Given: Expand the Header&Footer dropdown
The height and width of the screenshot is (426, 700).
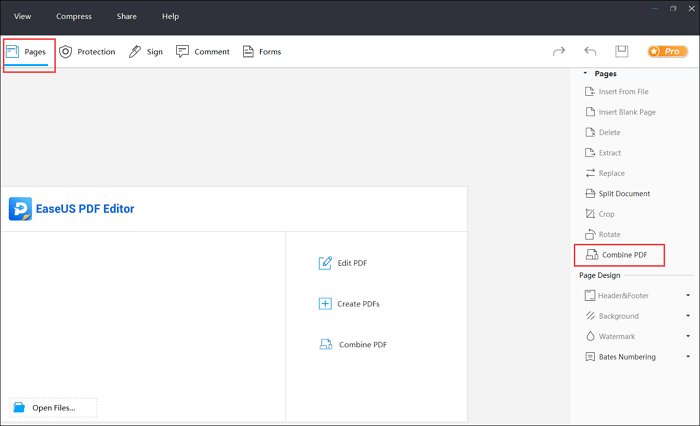Looking at the screenshot, I should click(x=688, y=296).
